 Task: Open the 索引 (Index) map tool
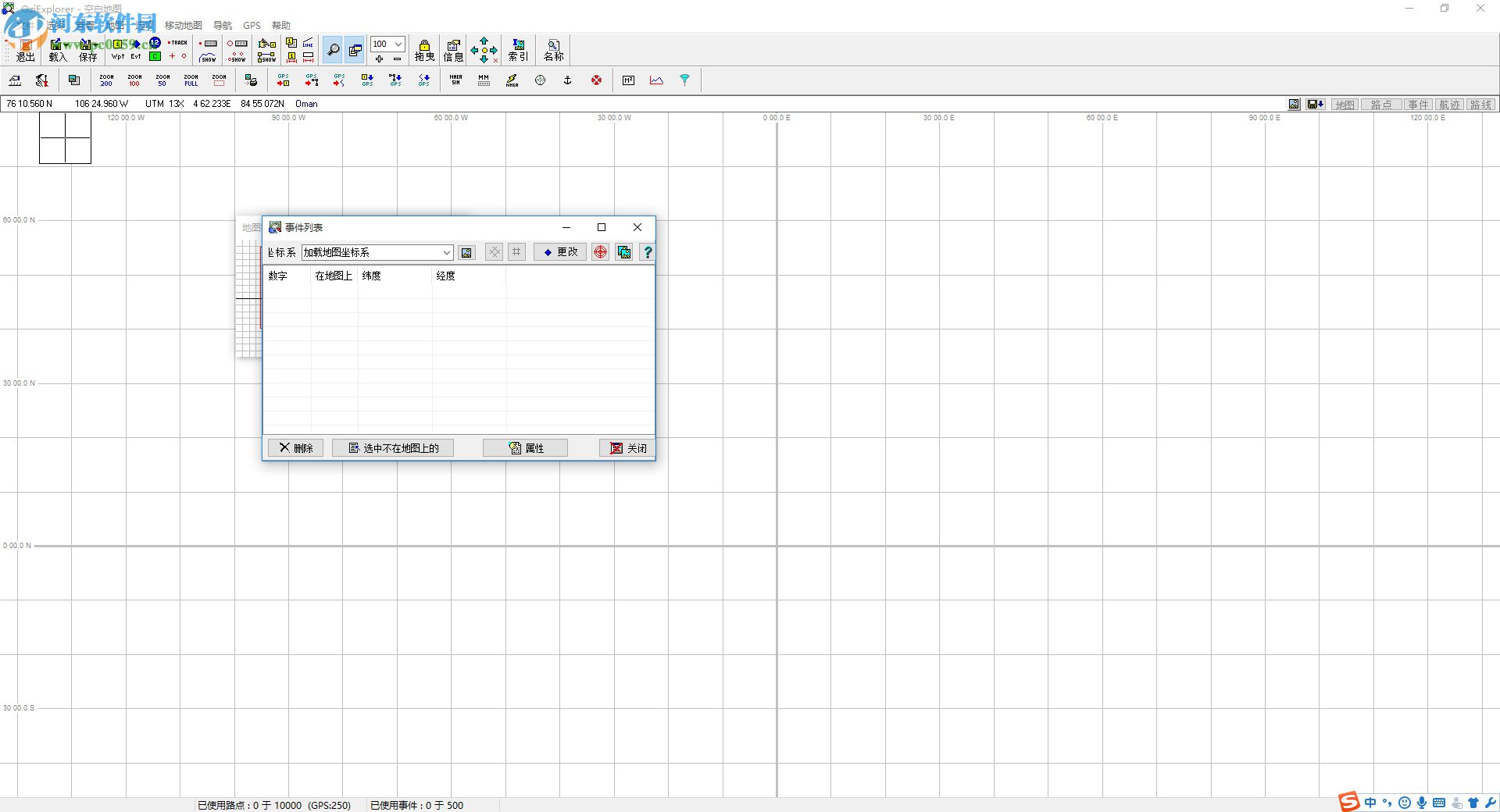pyautogui.click(x=518, y=50)
